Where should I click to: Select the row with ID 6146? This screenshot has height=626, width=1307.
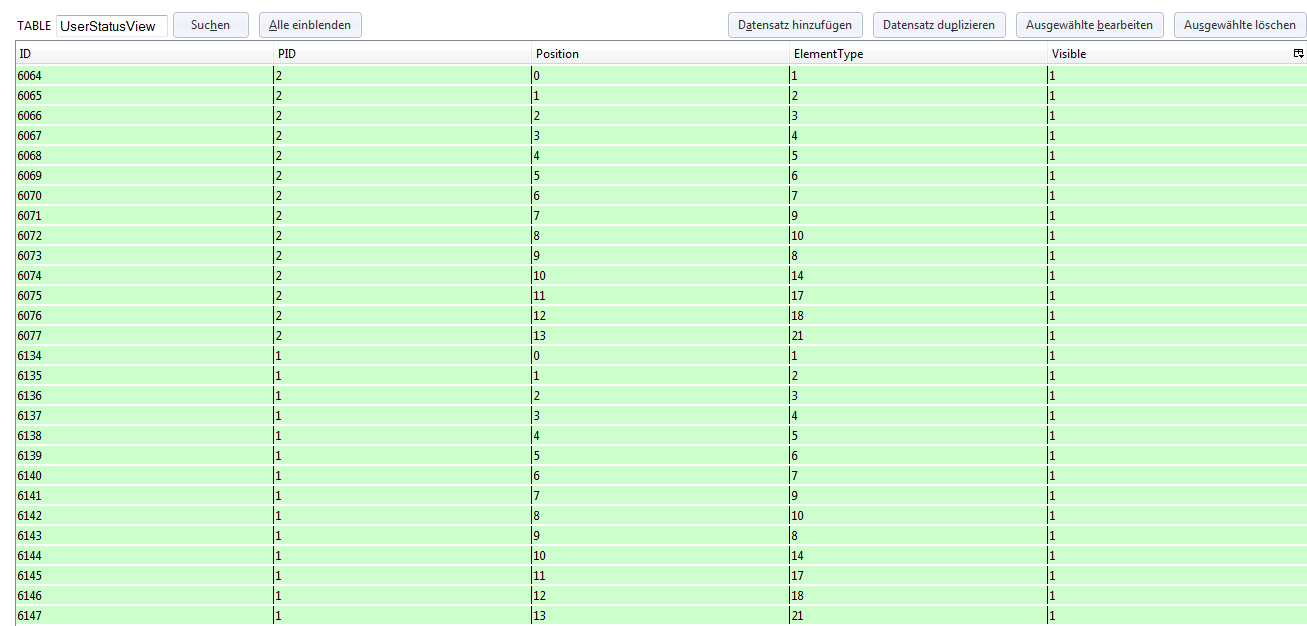pyautogui.click(x=661, y=596)
